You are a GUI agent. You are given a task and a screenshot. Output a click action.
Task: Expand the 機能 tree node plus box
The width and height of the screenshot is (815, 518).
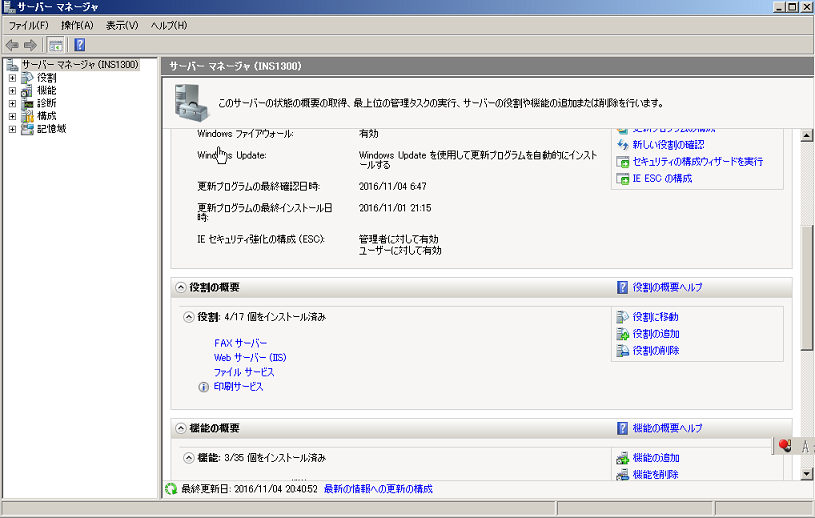point(12,91)
